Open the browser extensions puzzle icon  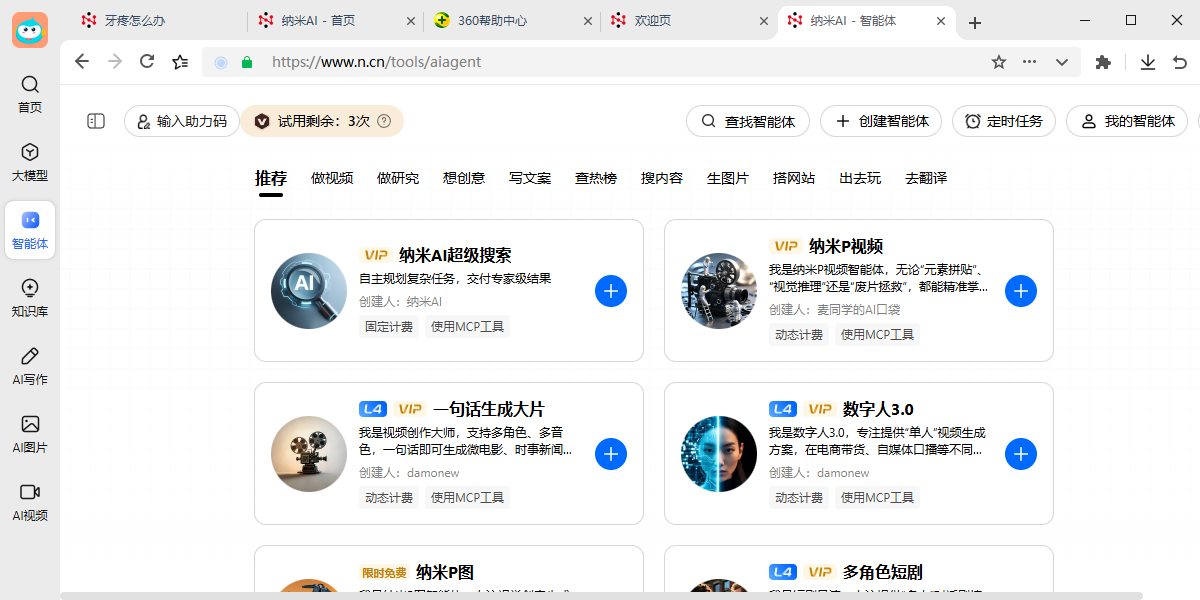pos(1102,61)
